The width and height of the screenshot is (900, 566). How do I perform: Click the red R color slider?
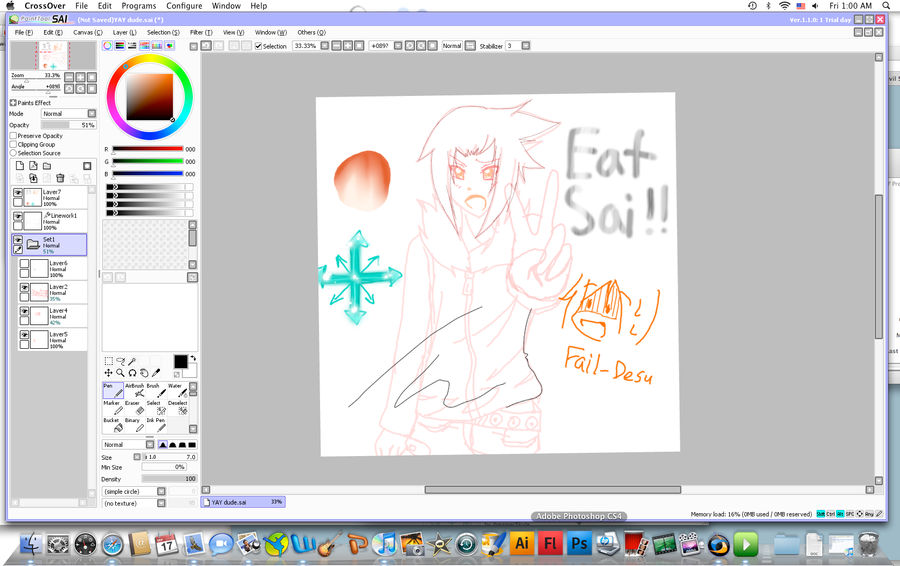coord(148,149)
